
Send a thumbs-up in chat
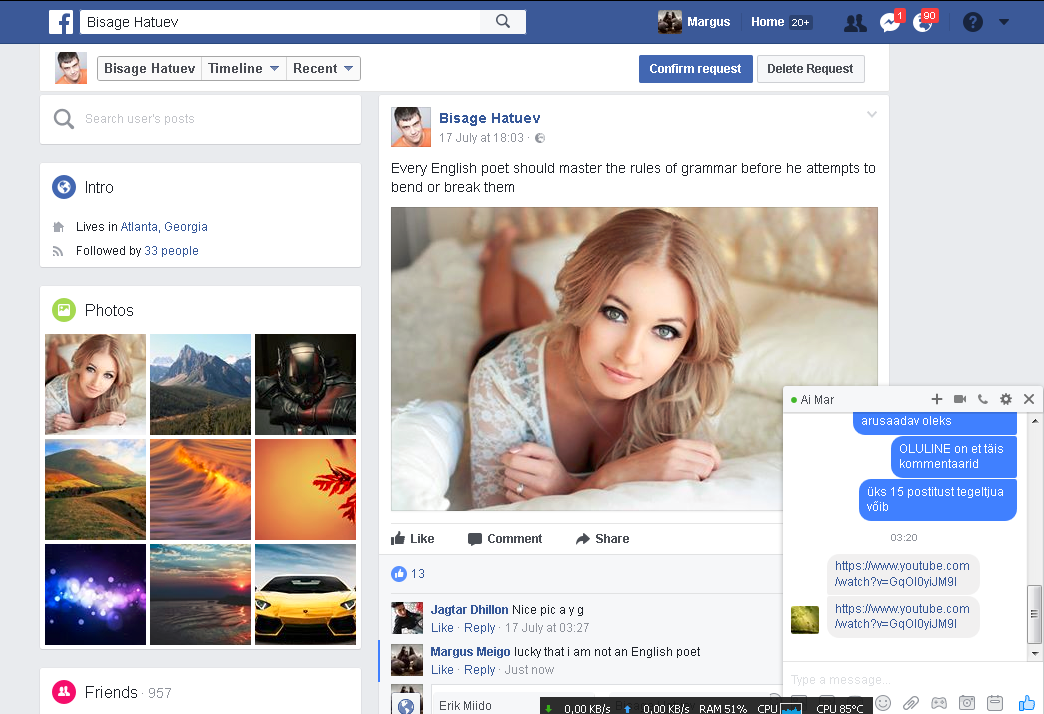coord(1026,702)
